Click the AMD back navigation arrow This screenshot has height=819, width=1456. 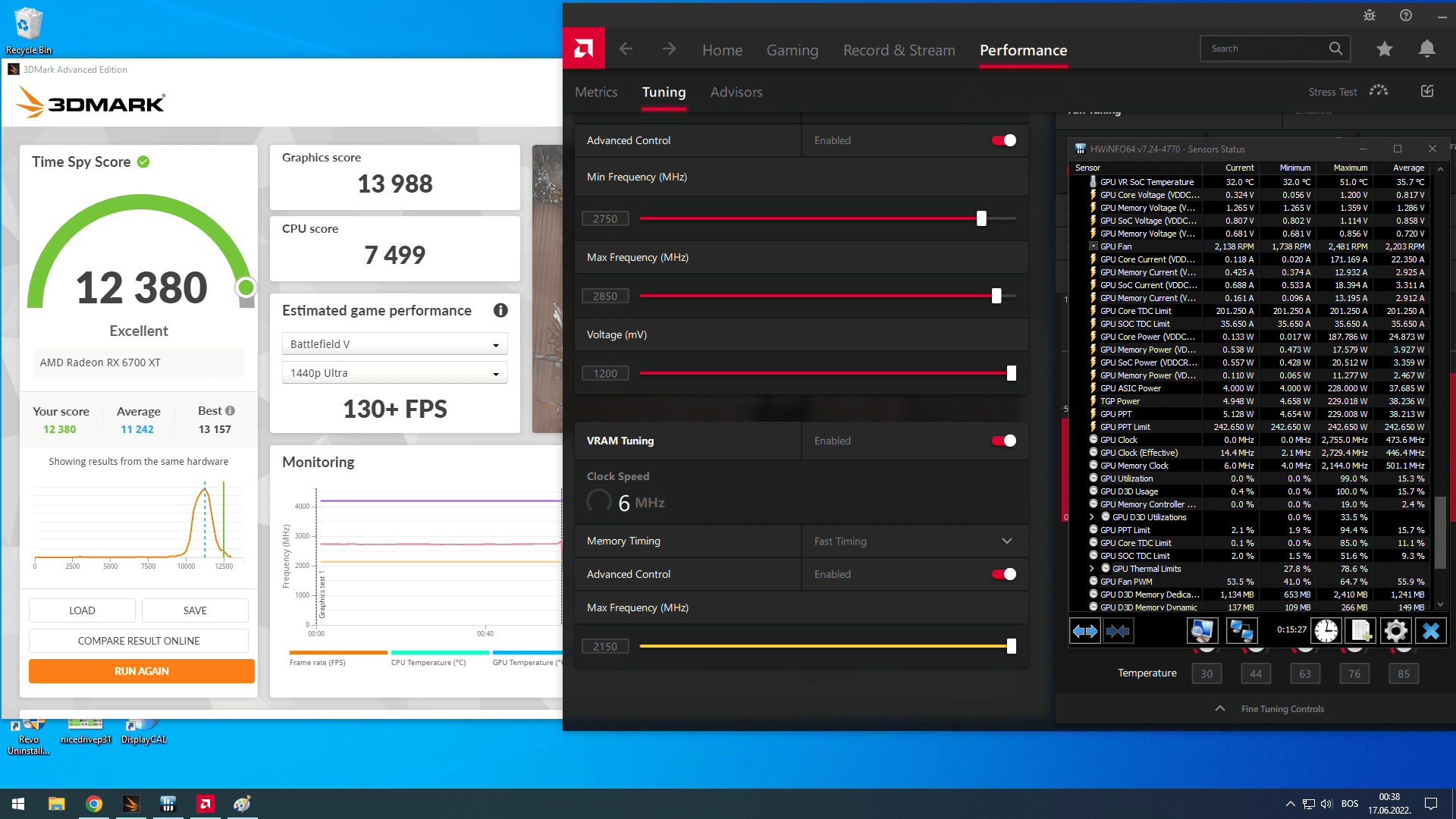626,49
